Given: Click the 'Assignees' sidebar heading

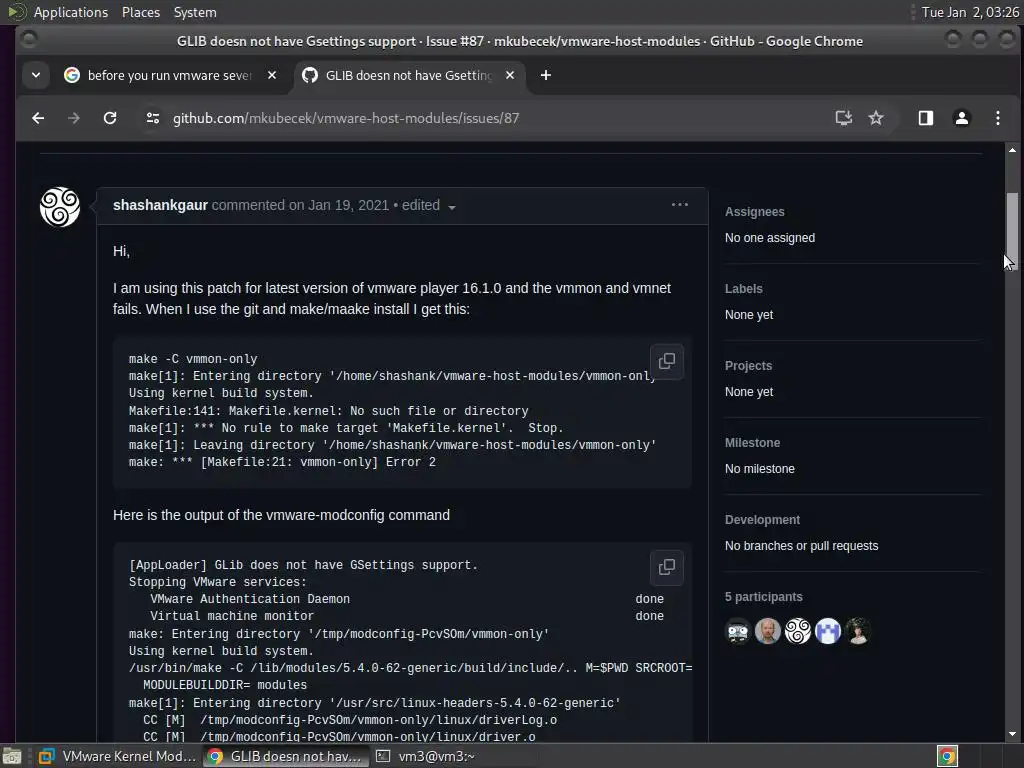Looking at the screenshot, I should [754, 212].
